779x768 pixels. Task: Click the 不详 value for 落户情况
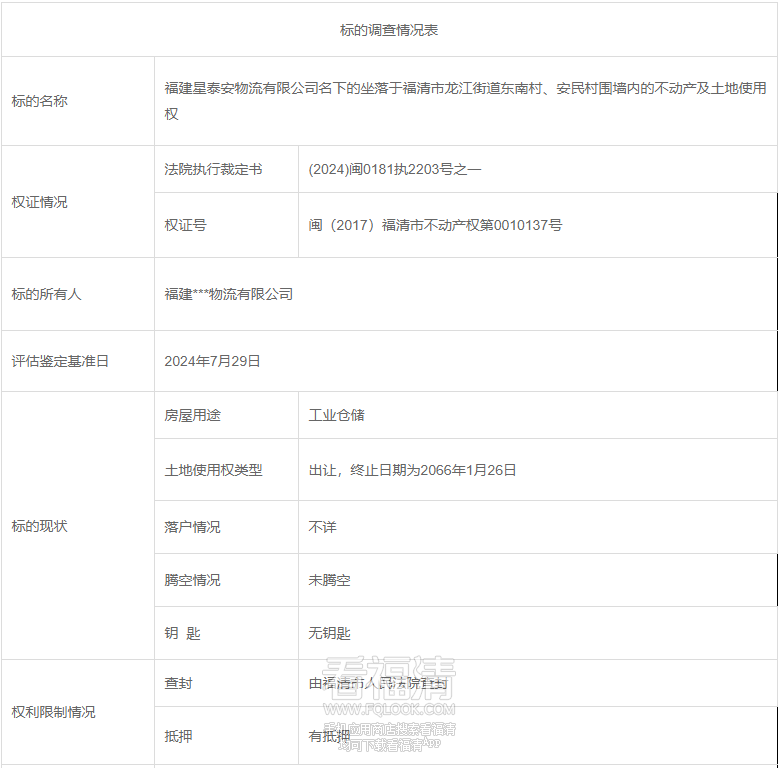(323, 527)
